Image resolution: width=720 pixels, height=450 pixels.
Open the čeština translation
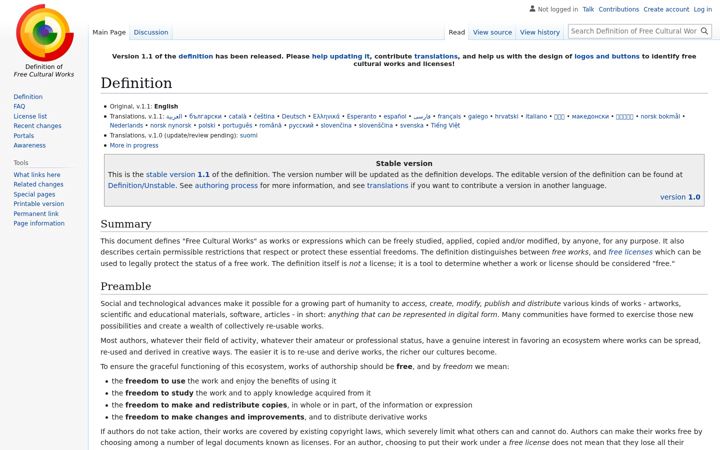264,116
